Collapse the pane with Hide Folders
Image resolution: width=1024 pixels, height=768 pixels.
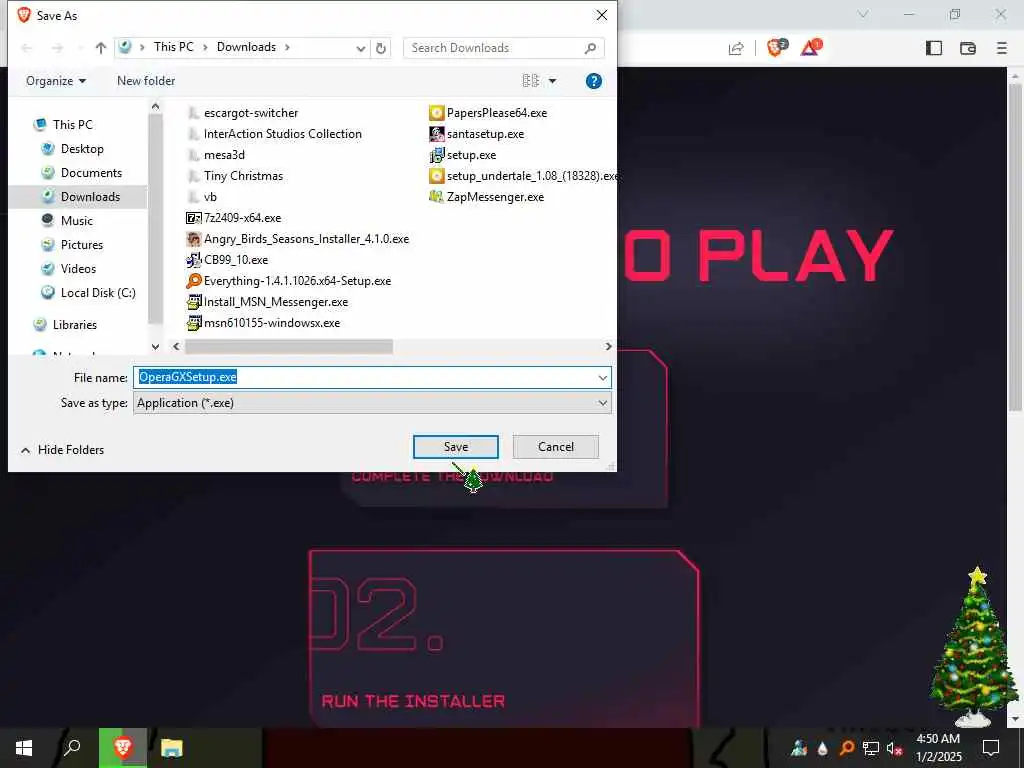[63, 450]
